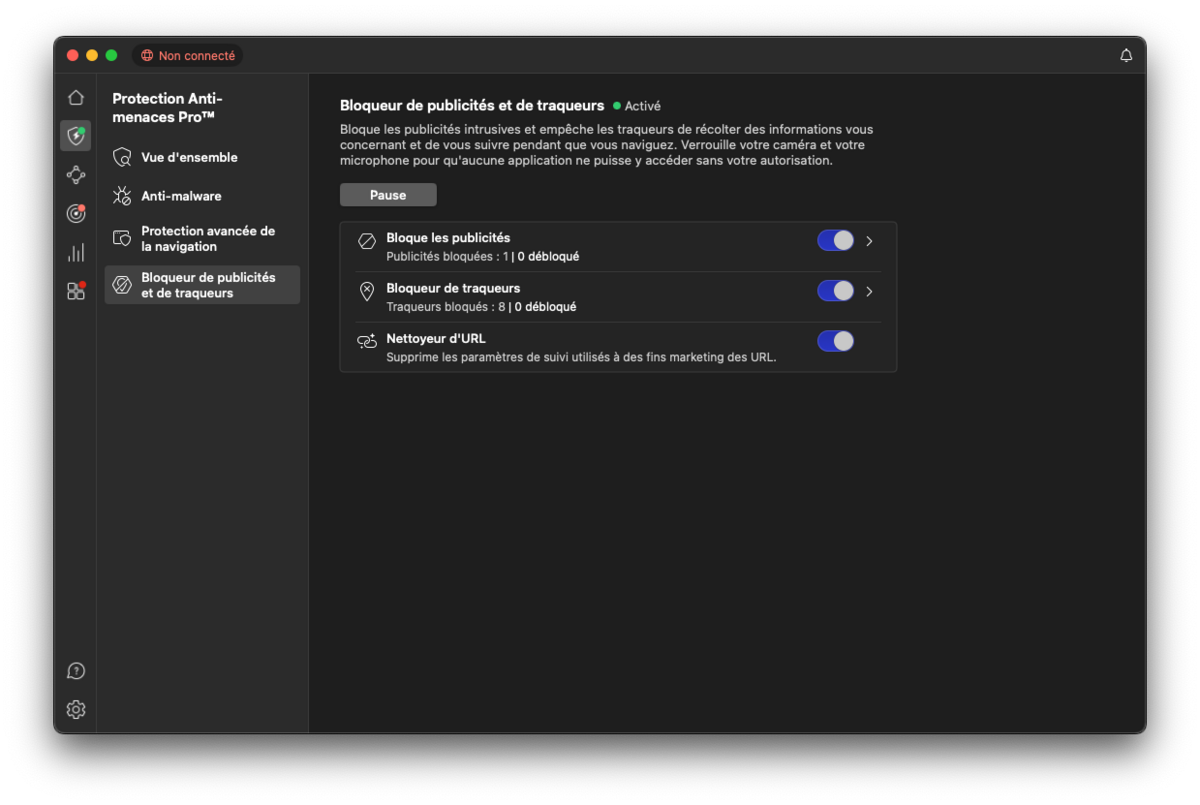This screenshot has width=1200, height=805.
Task: Select Bloqueur de publicités et de traqueurs item
Action: (x=207, y=285)
